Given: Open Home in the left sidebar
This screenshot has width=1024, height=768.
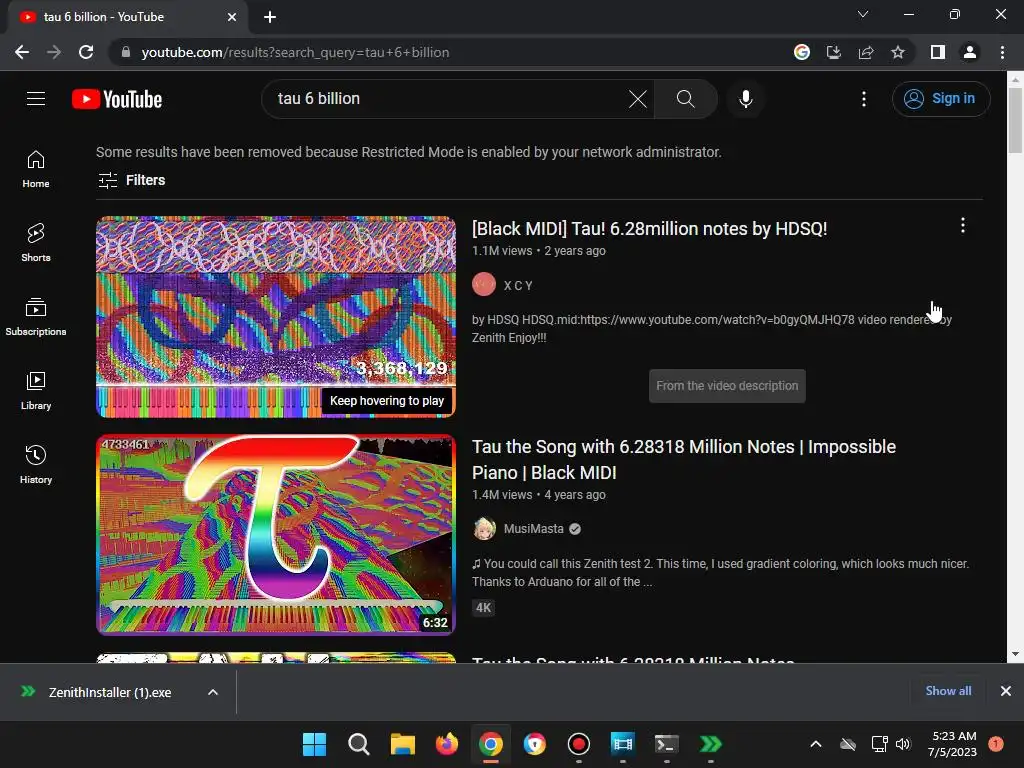Looking at the screenshot, I should pos(36,169).
